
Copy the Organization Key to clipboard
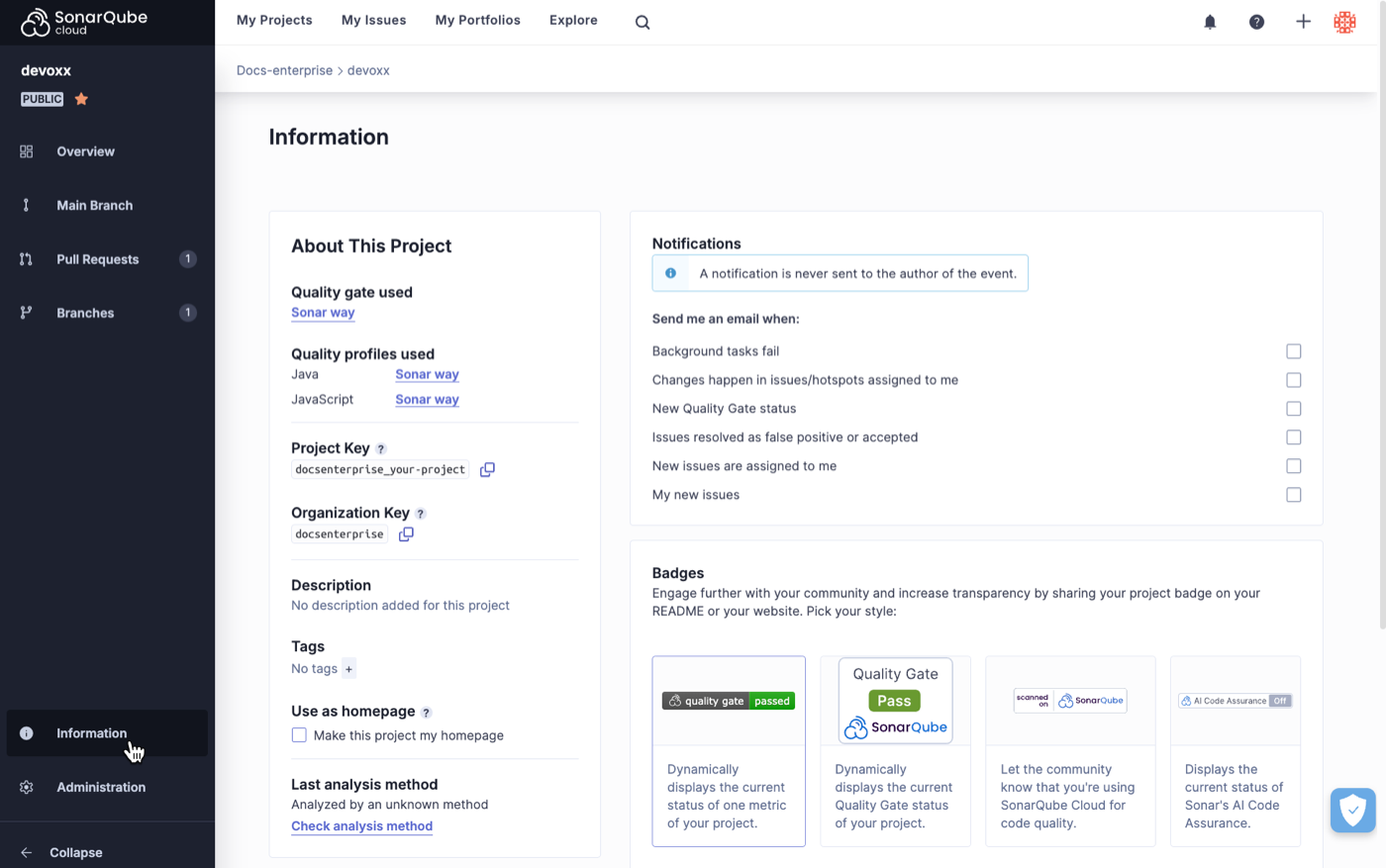coord(406,534)
